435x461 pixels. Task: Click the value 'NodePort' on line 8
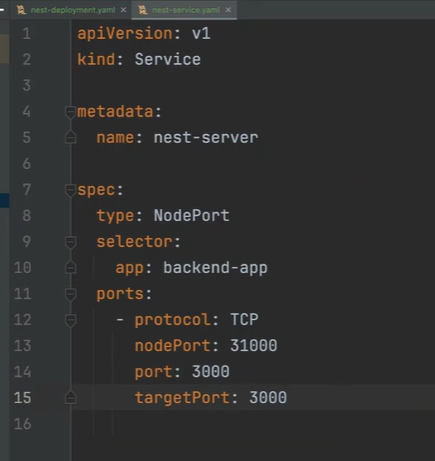coord(191,216)
